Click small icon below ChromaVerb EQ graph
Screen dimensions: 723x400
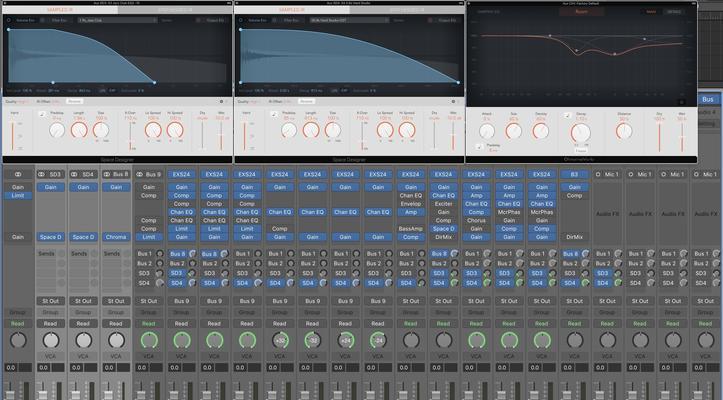pos(682,102)
